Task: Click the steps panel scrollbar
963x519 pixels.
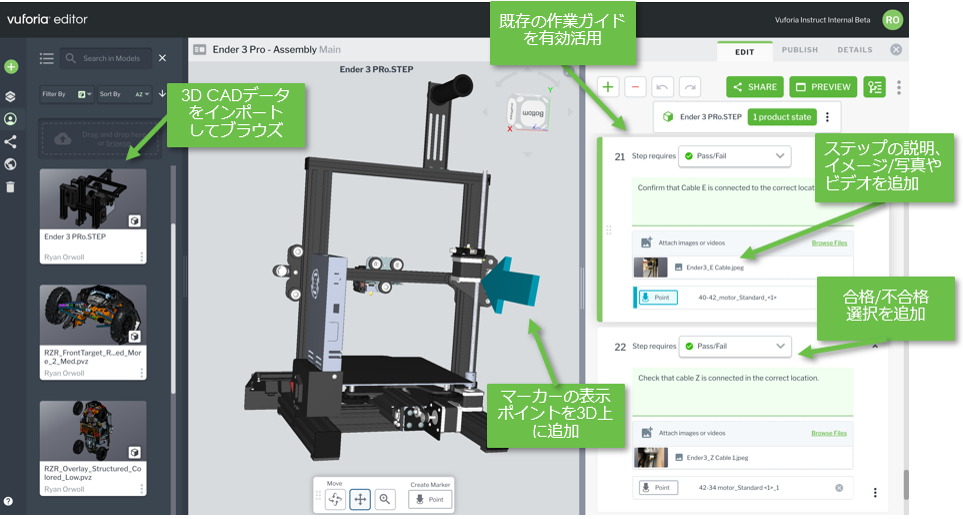Action: (x=905, y=485)
